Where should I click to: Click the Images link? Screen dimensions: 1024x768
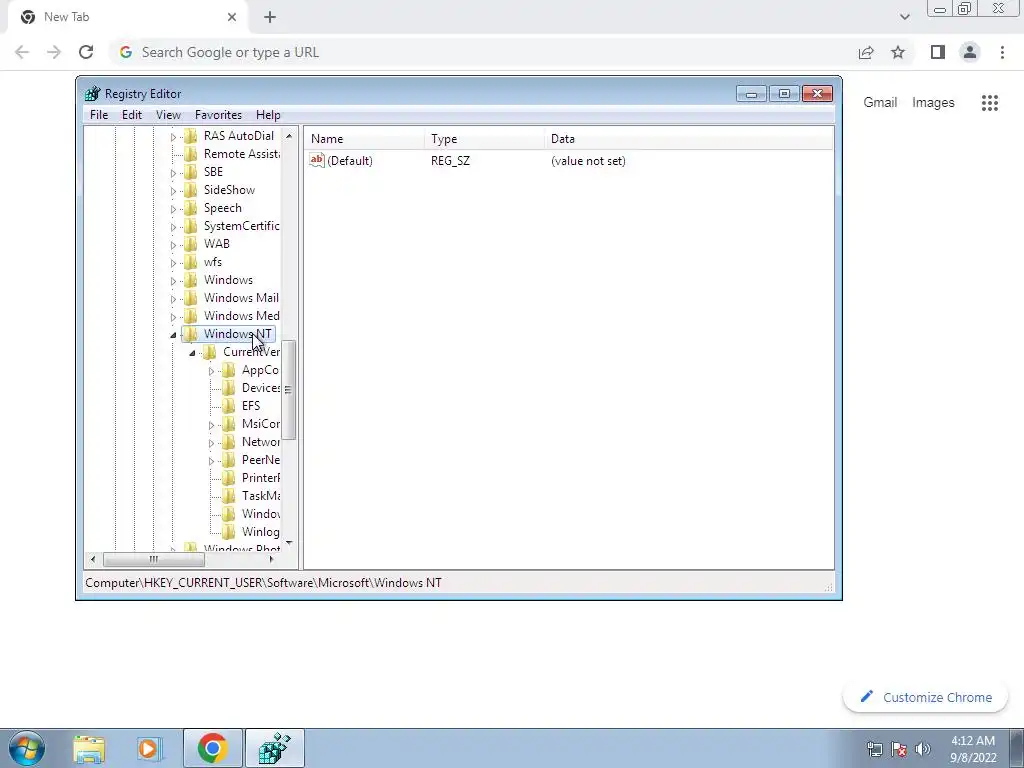(933, 103)
